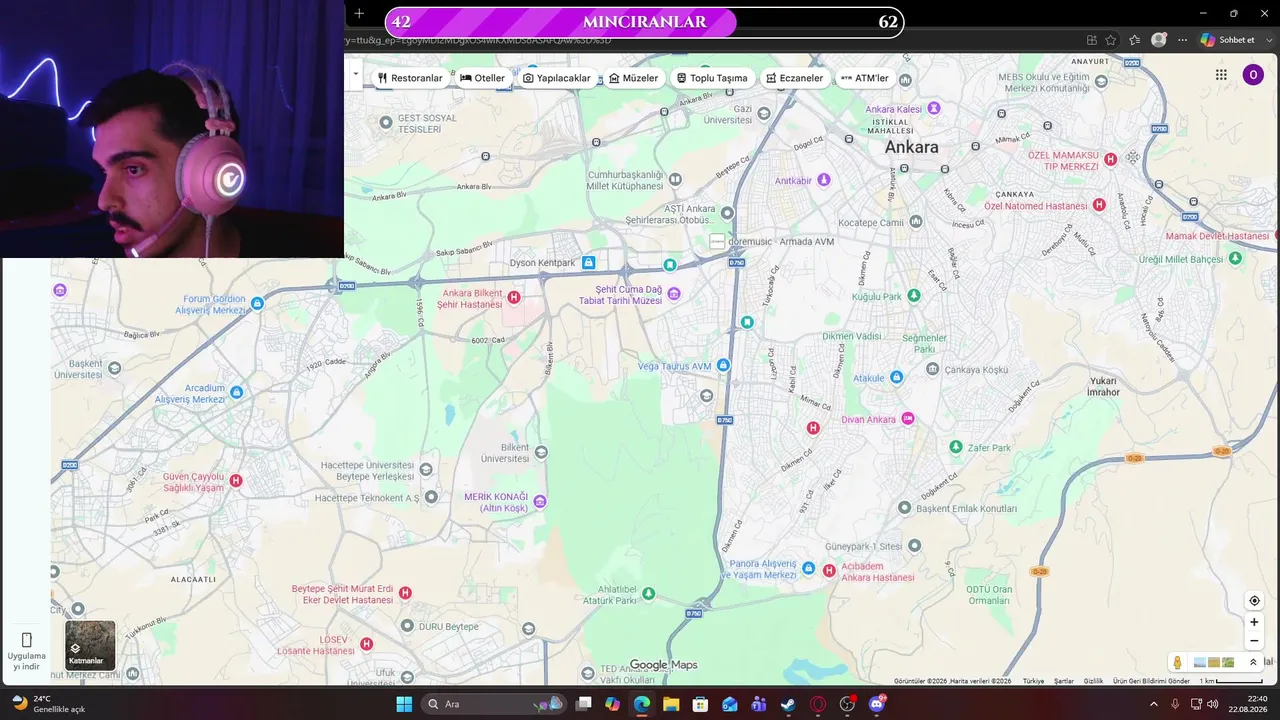Screen dimensions: 1280x720
Task: Select the Ankara Kalesi marker
Action: click(x=934, y=108)
